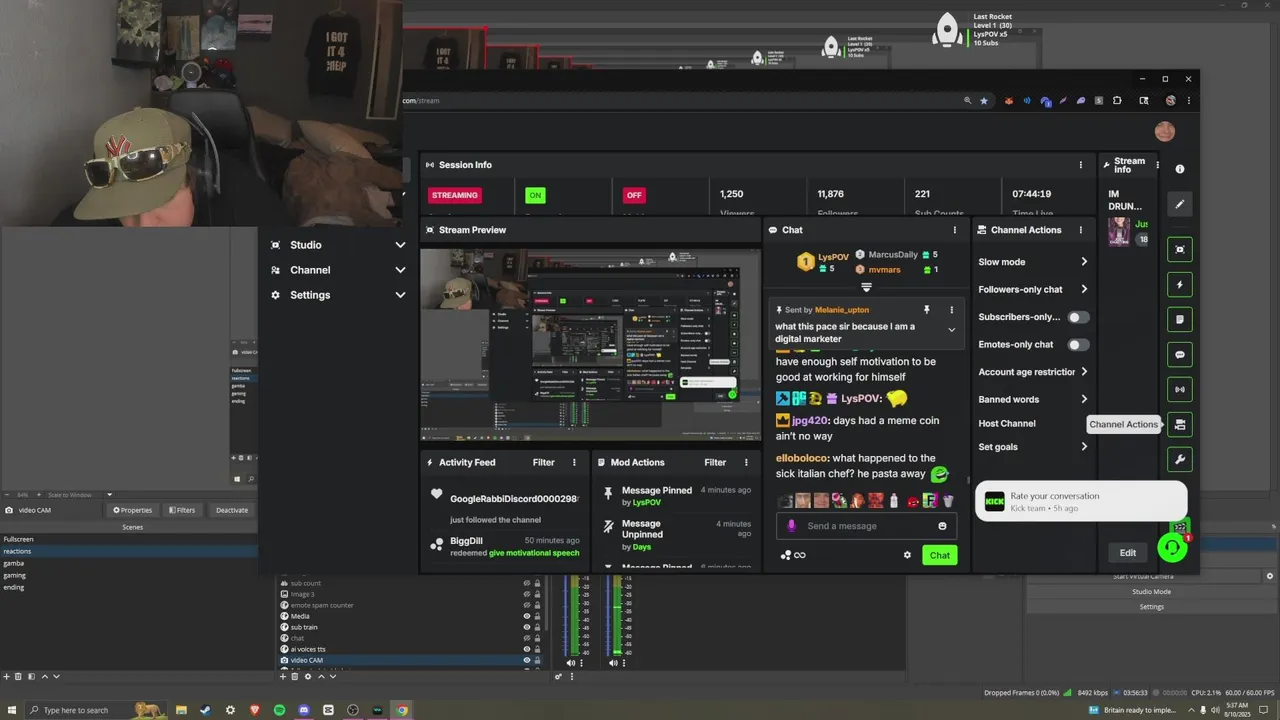The image size is (1280, 720).
Task: Click Host Channel action
Action: (x=1007, y=424)
